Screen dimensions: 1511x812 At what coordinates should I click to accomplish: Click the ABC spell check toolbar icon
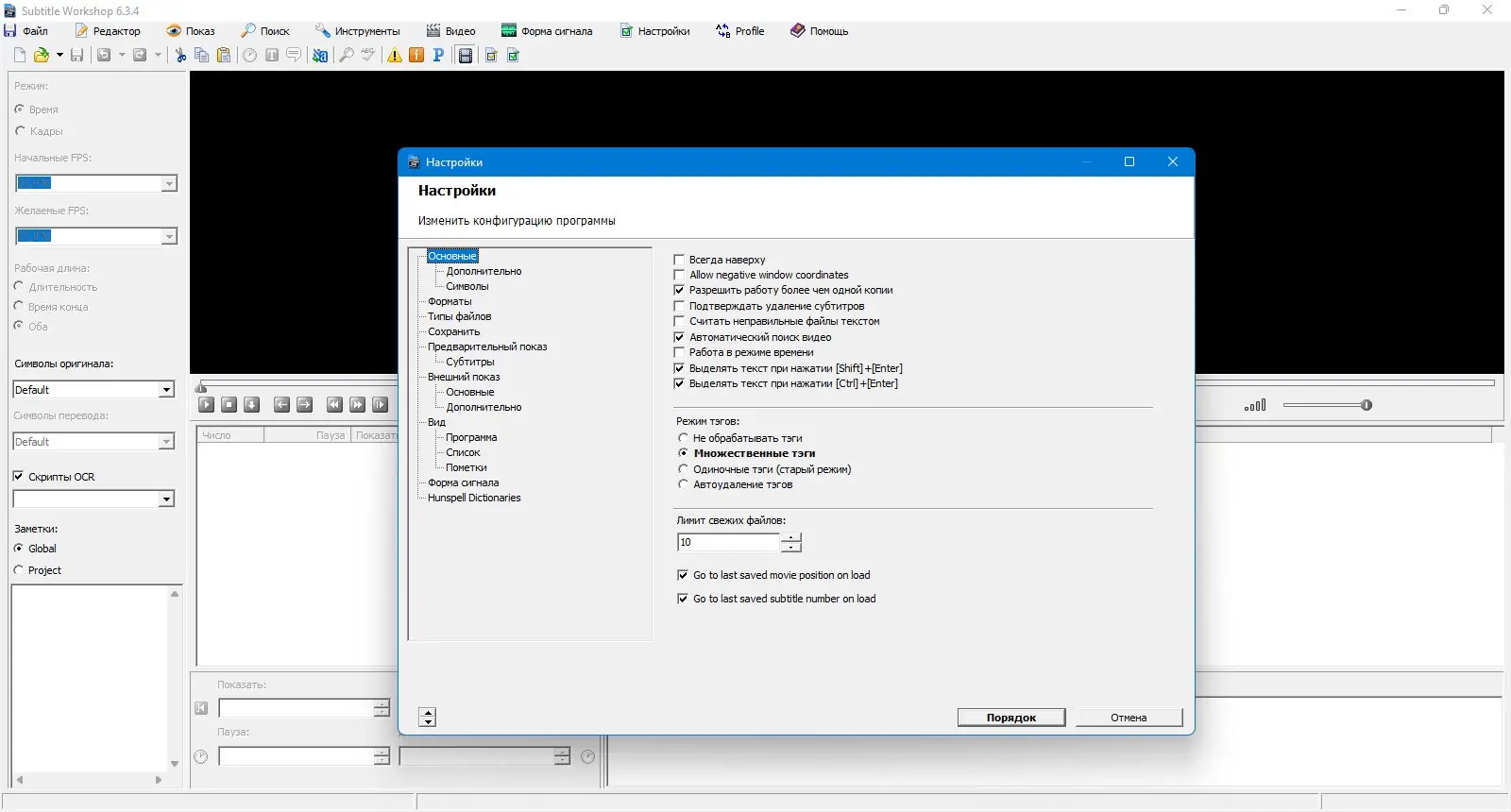coord(368,55)
